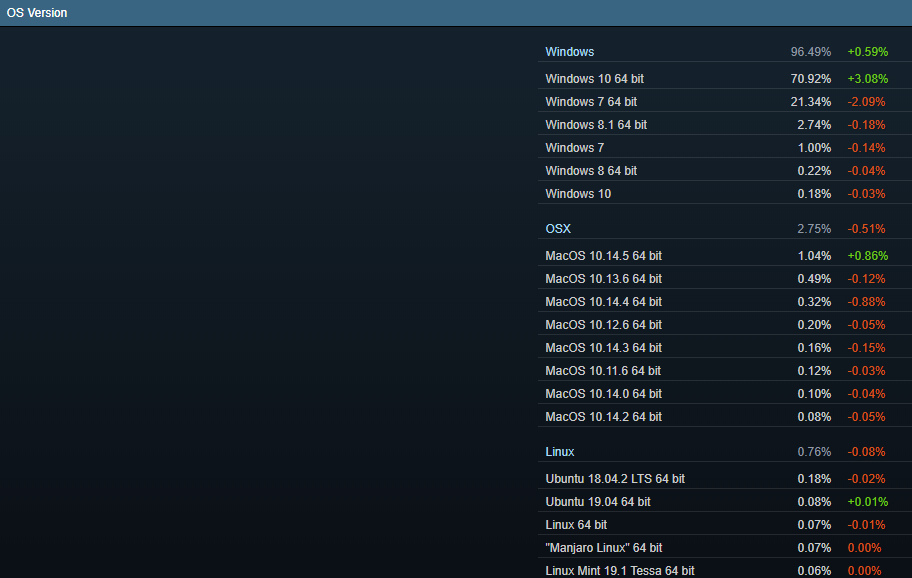Click the 0.10% share value
Screen dimensions: 912x578
(814, 393)
